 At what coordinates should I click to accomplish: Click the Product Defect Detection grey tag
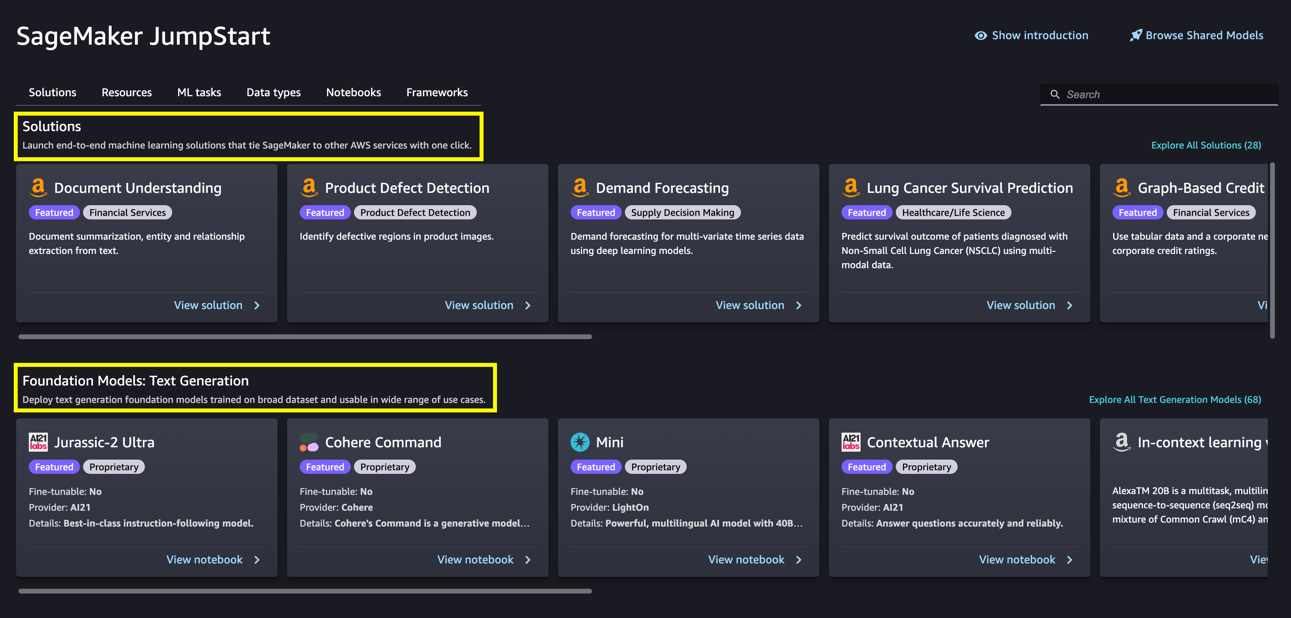click(x=415, y=212)
